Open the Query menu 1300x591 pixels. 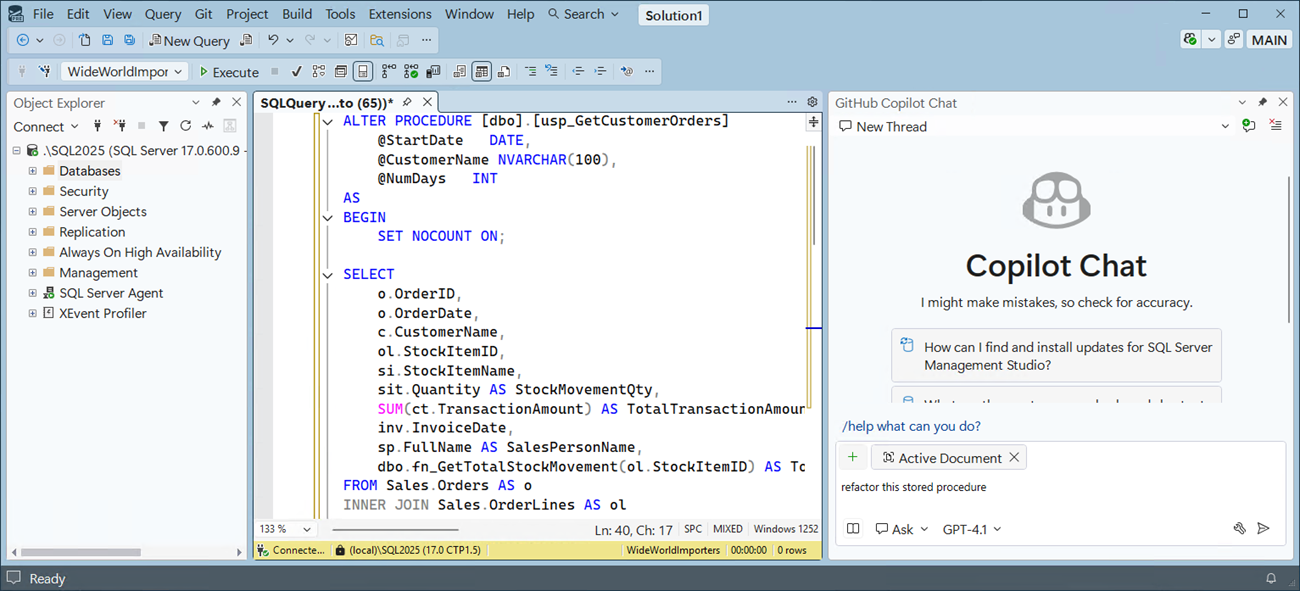point(163,14)
